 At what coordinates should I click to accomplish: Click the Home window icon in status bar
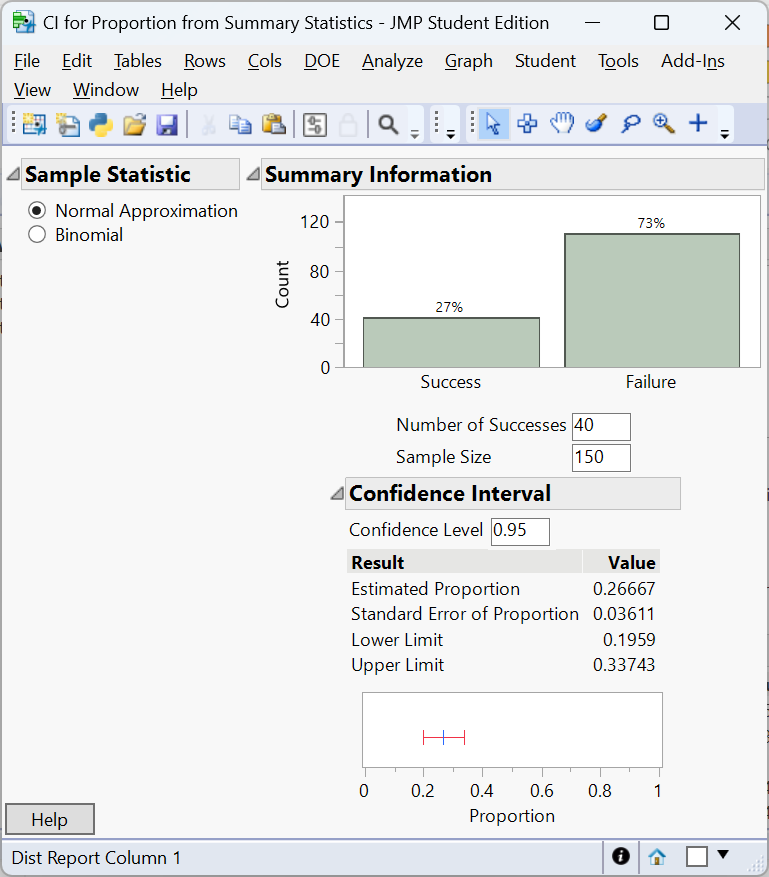[x=657, y=857]
